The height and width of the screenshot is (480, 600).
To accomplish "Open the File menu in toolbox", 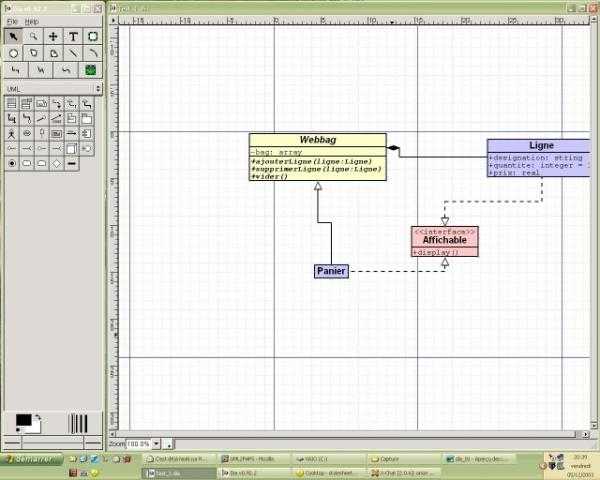I will [x=12, y=21].
